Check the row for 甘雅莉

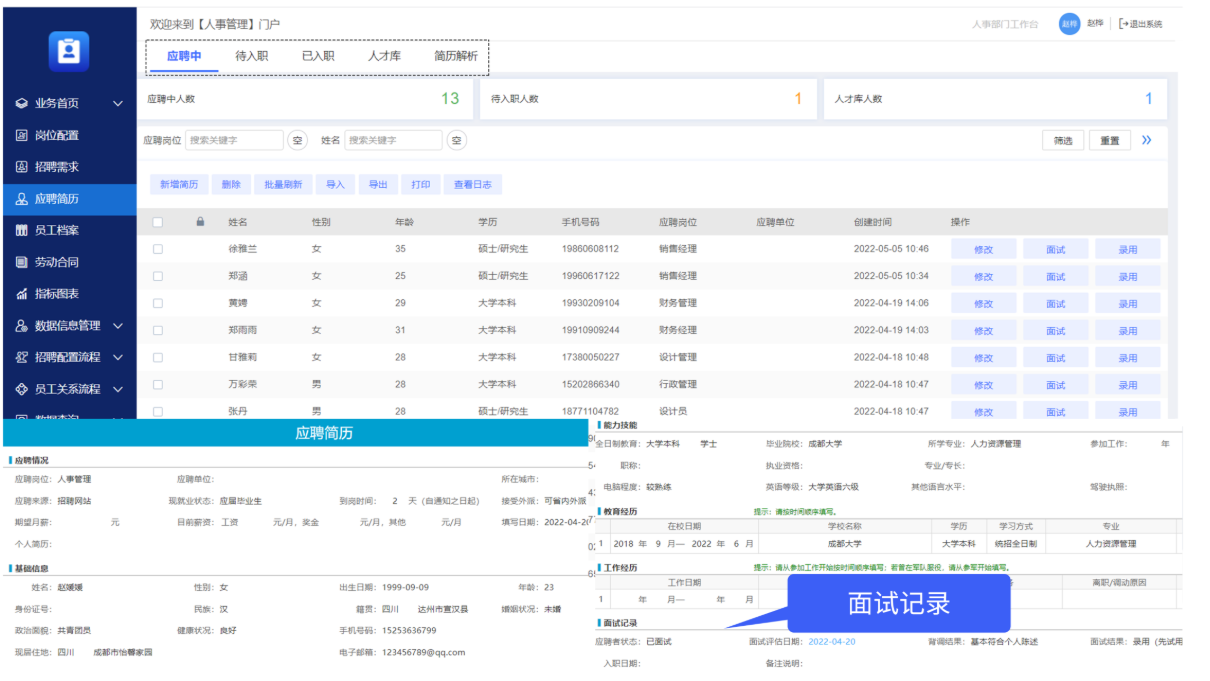pos(157,357)
